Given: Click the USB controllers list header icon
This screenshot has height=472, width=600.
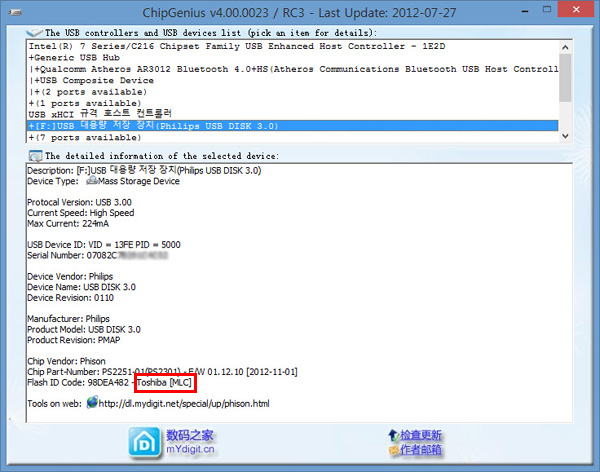Looking at the screenshot, I should pos(36,32).
